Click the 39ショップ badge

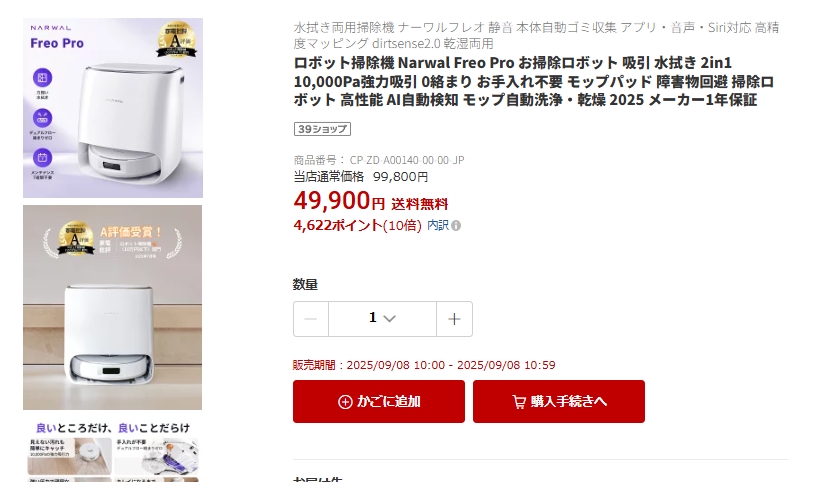click(x=322, y=129)
